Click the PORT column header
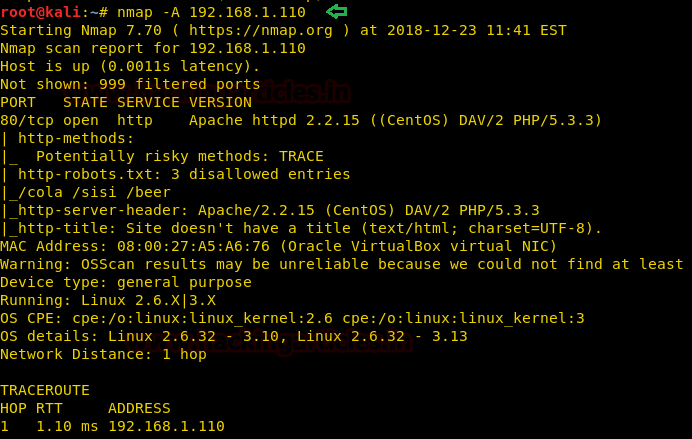692x439 pixels. coord(18,102)
